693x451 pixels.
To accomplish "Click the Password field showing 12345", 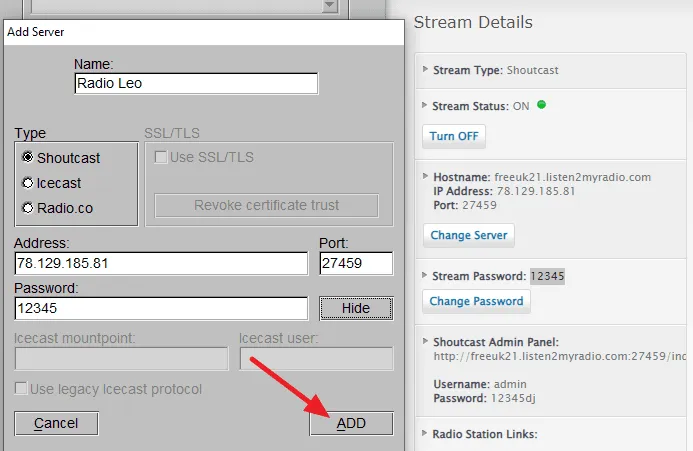I will tap(161, 308).
